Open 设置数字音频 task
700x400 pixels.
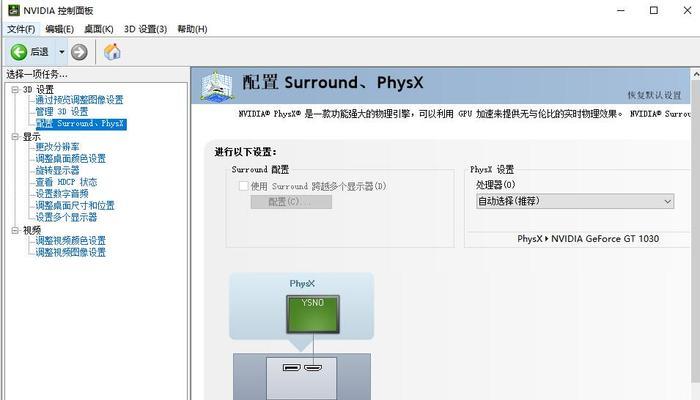click(x=62, y=193)
